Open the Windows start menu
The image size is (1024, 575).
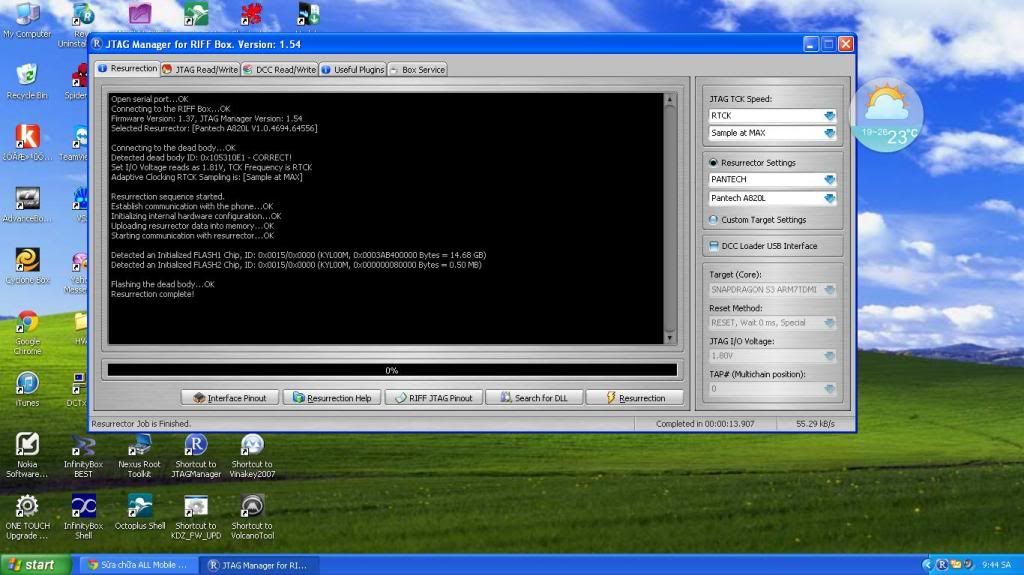click(35, 565)
